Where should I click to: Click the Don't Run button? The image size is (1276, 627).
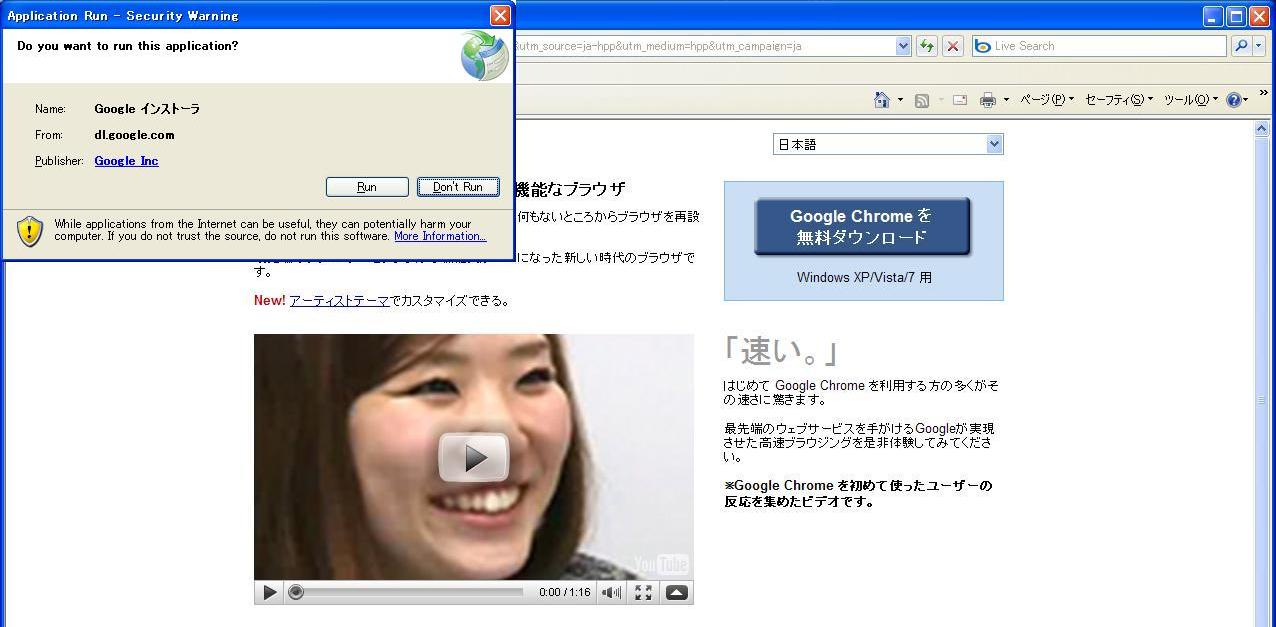click(x=458, y=187)
